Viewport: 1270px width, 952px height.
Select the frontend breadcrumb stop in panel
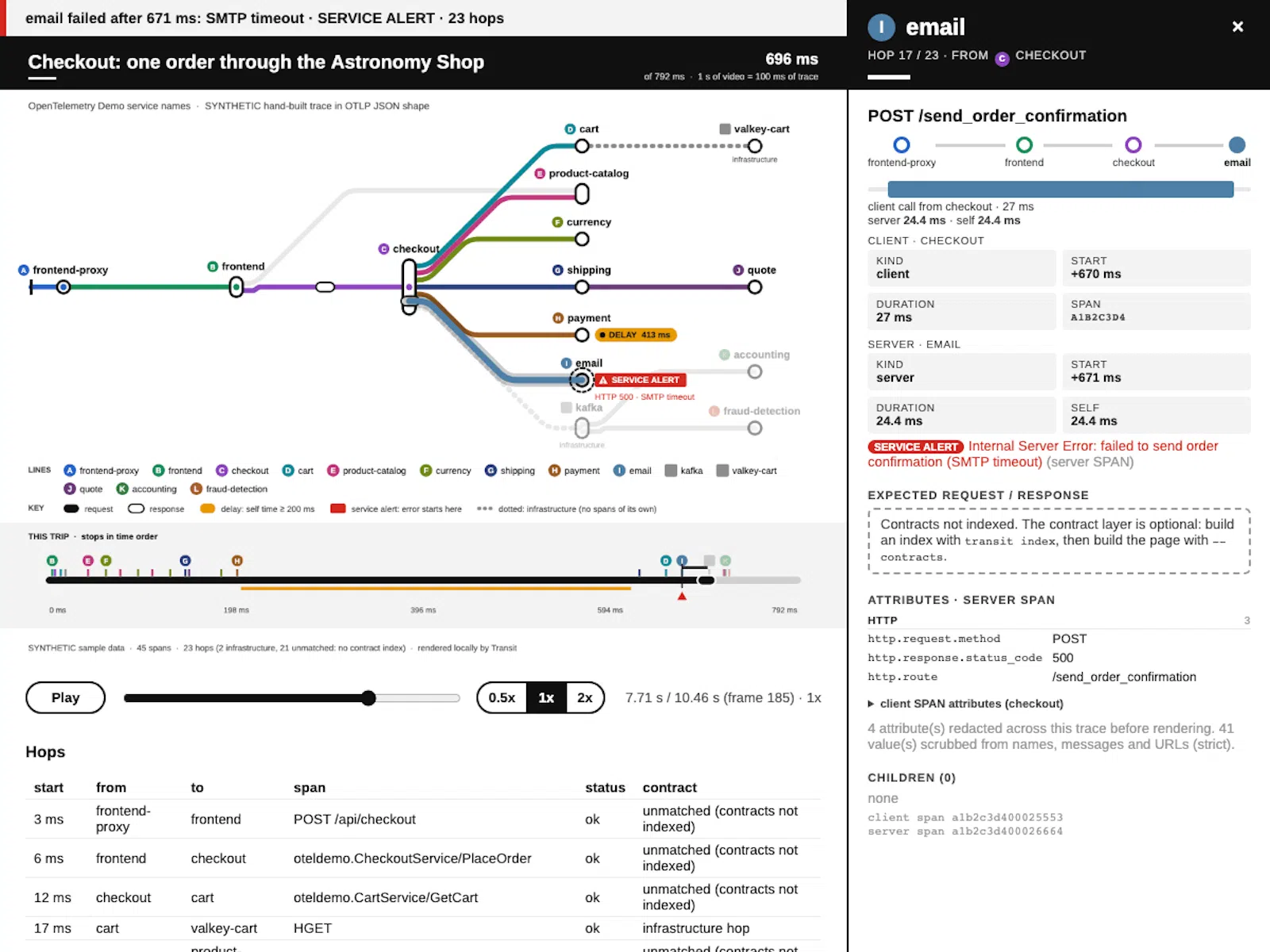point(1024,152)
